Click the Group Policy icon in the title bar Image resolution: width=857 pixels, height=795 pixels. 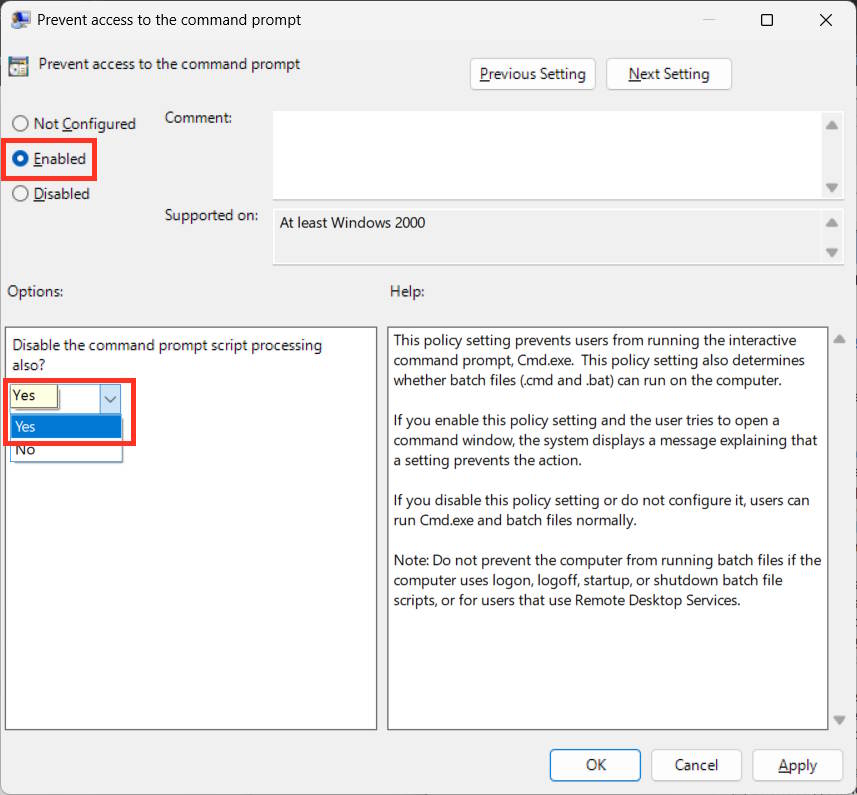21,19
